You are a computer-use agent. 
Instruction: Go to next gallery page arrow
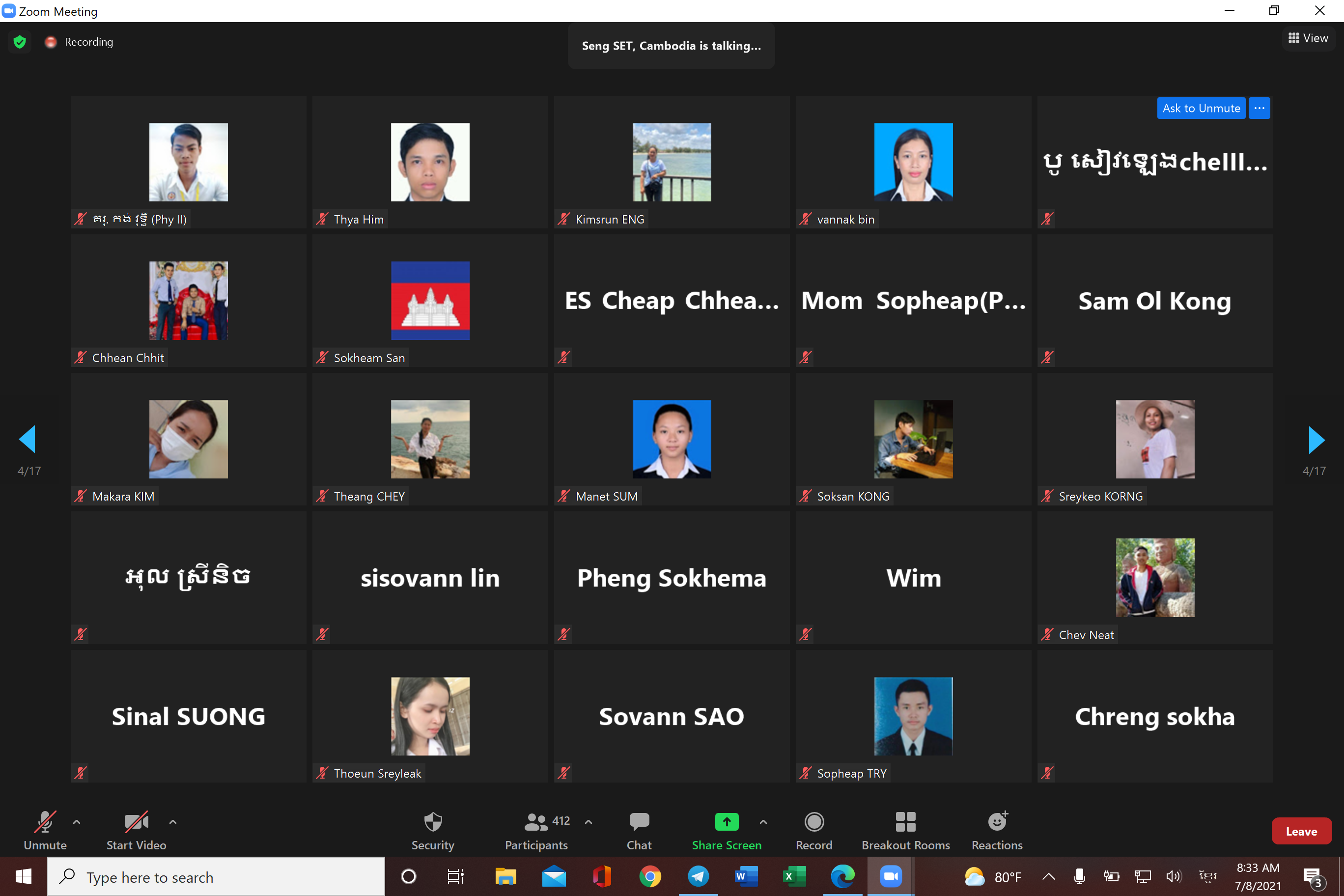1316,440
